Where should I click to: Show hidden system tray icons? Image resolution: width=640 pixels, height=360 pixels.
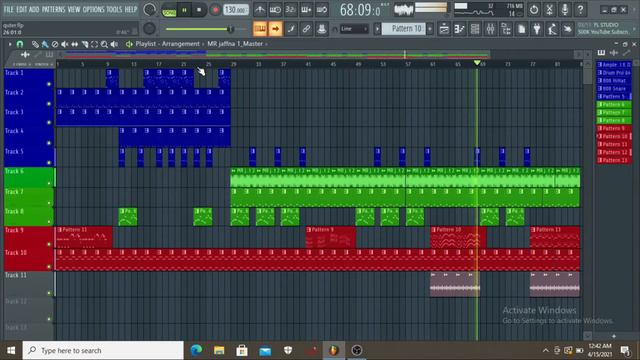click(x=546, y=351)
